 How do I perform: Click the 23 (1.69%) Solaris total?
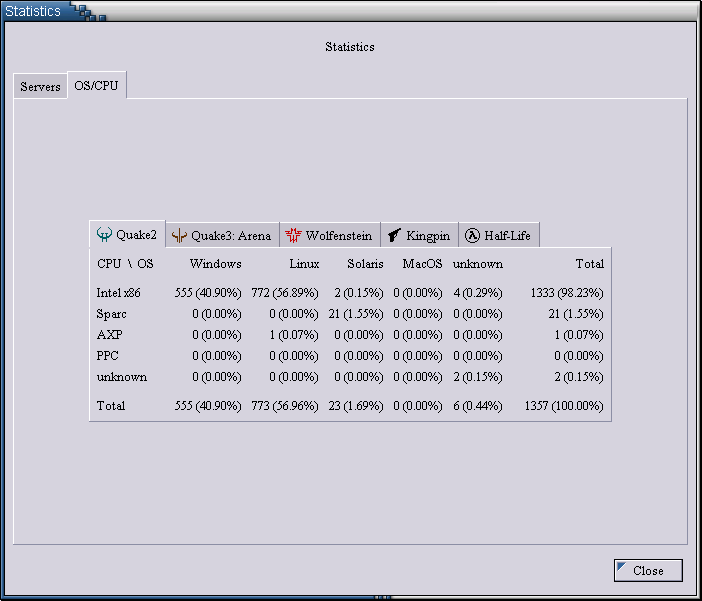point(356,406)
